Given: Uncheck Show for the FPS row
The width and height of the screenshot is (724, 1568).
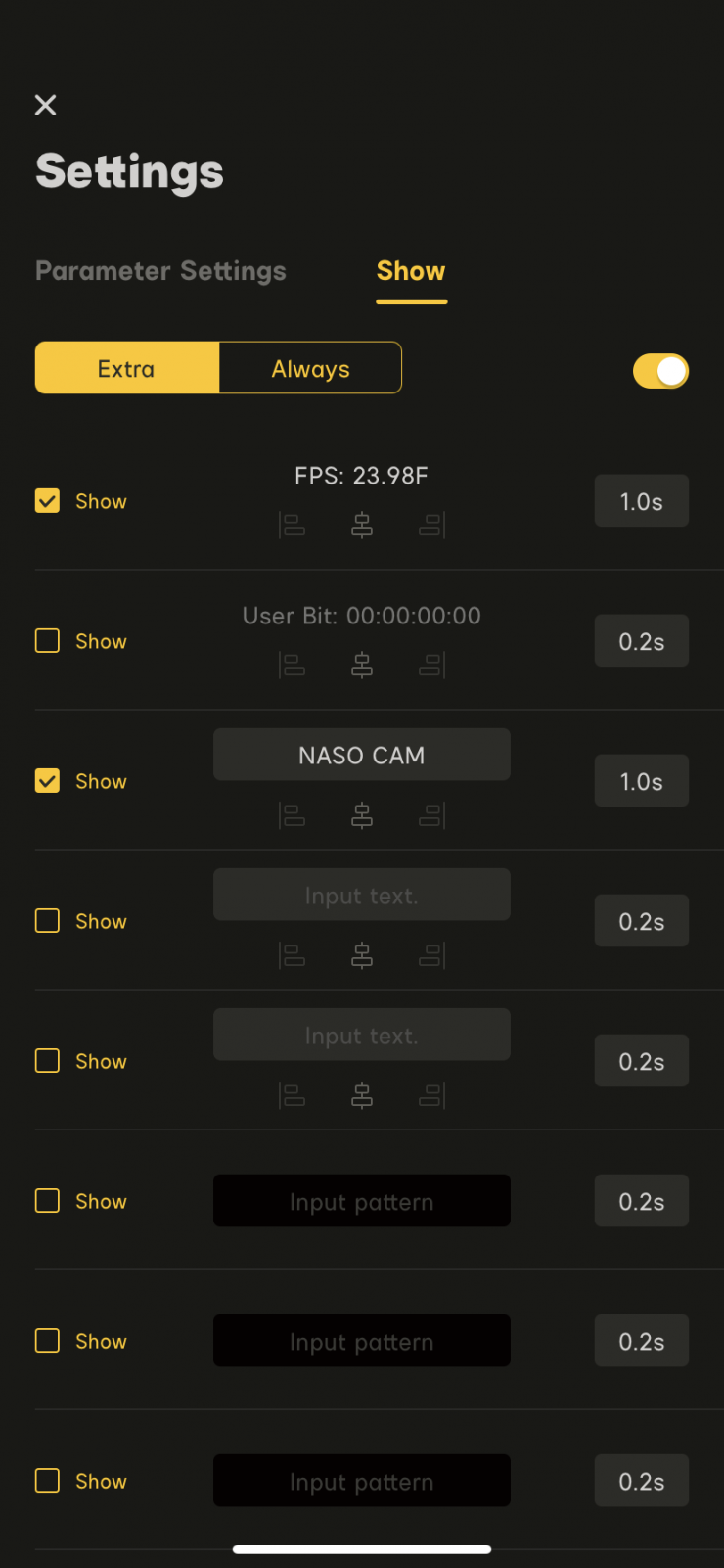Looking at the screenshot, I should 47,501.
